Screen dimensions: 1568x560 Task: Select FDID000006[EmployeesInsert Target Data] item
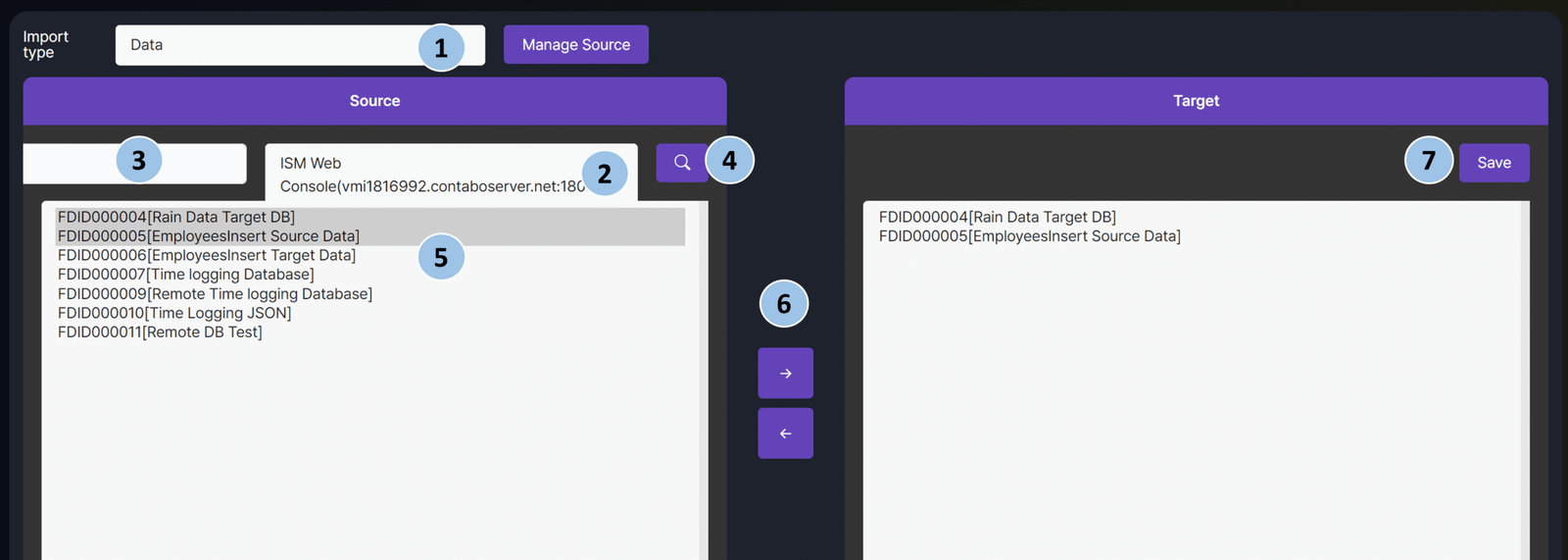coord(207,255)
